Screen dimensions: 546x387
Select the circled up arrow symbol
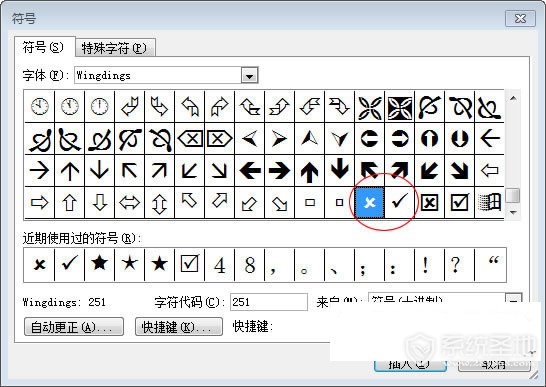tap(429, 139)
